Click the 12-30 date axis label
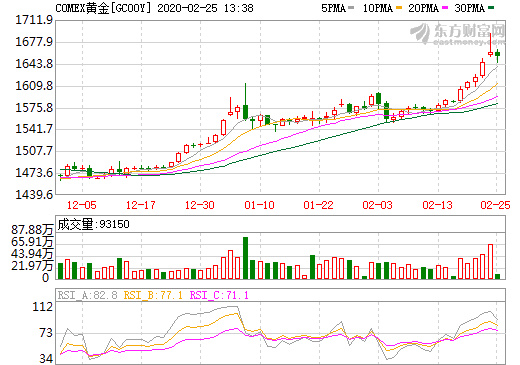This screenshot has height=365, width=520. pyautogui.click(x=200, y=205)
